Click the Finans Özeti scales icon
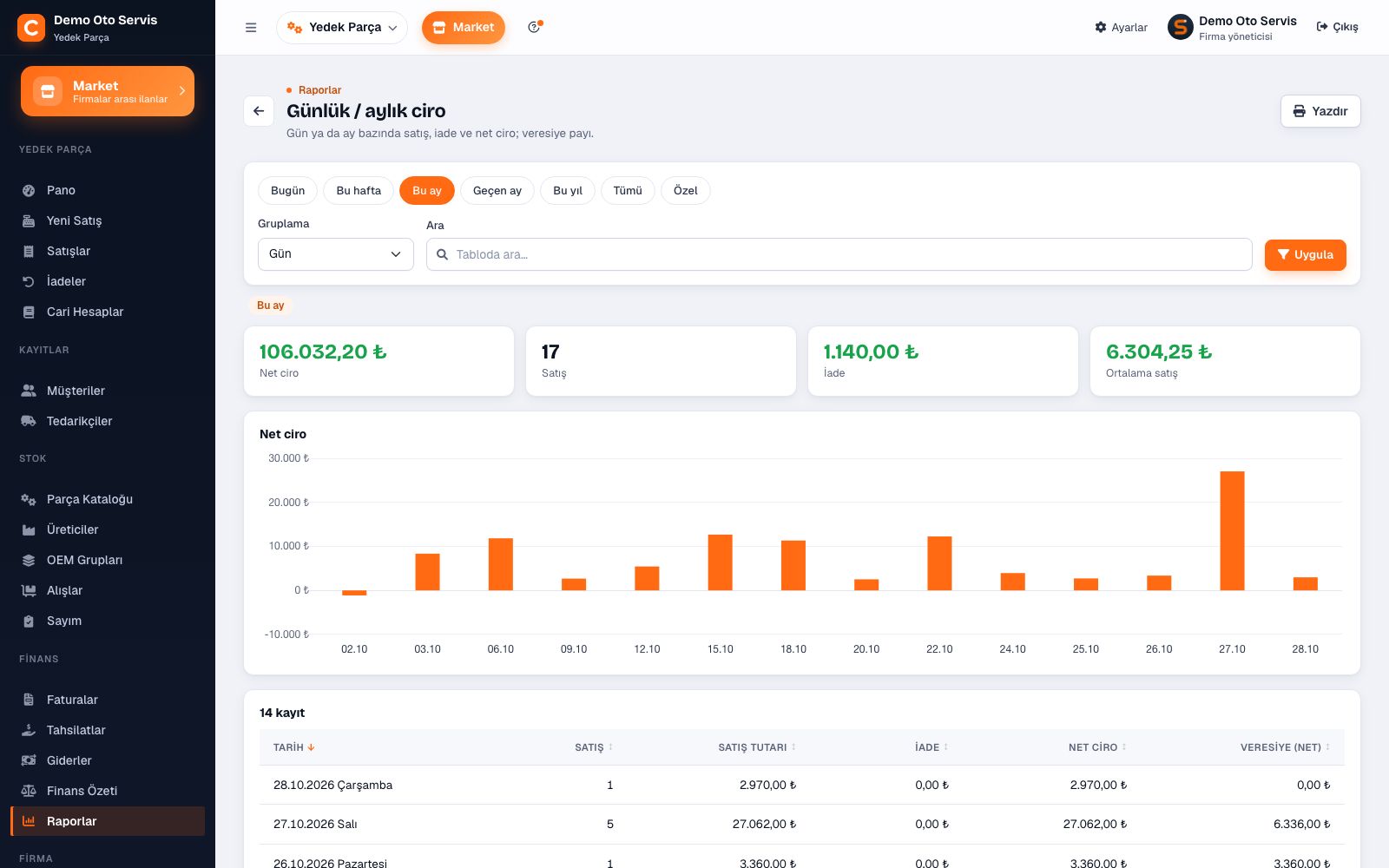1389x868 pixels. pyautogui.click(x=29, y=791)
